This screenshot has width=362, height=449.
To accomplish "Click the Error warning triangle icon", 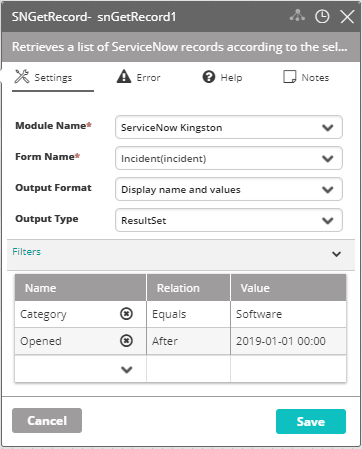I will click(x=124, y=76).
